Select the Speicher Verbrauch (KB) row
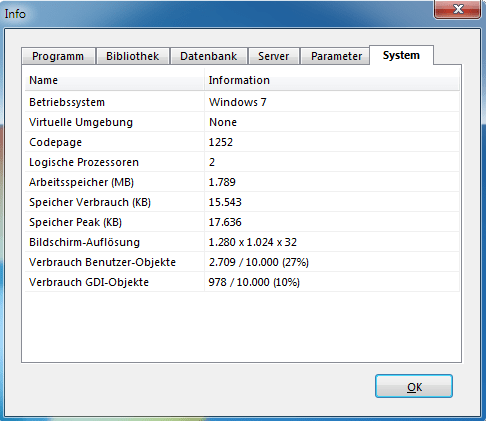The height and width of the screenshot is (421, 486). (242, 202)
